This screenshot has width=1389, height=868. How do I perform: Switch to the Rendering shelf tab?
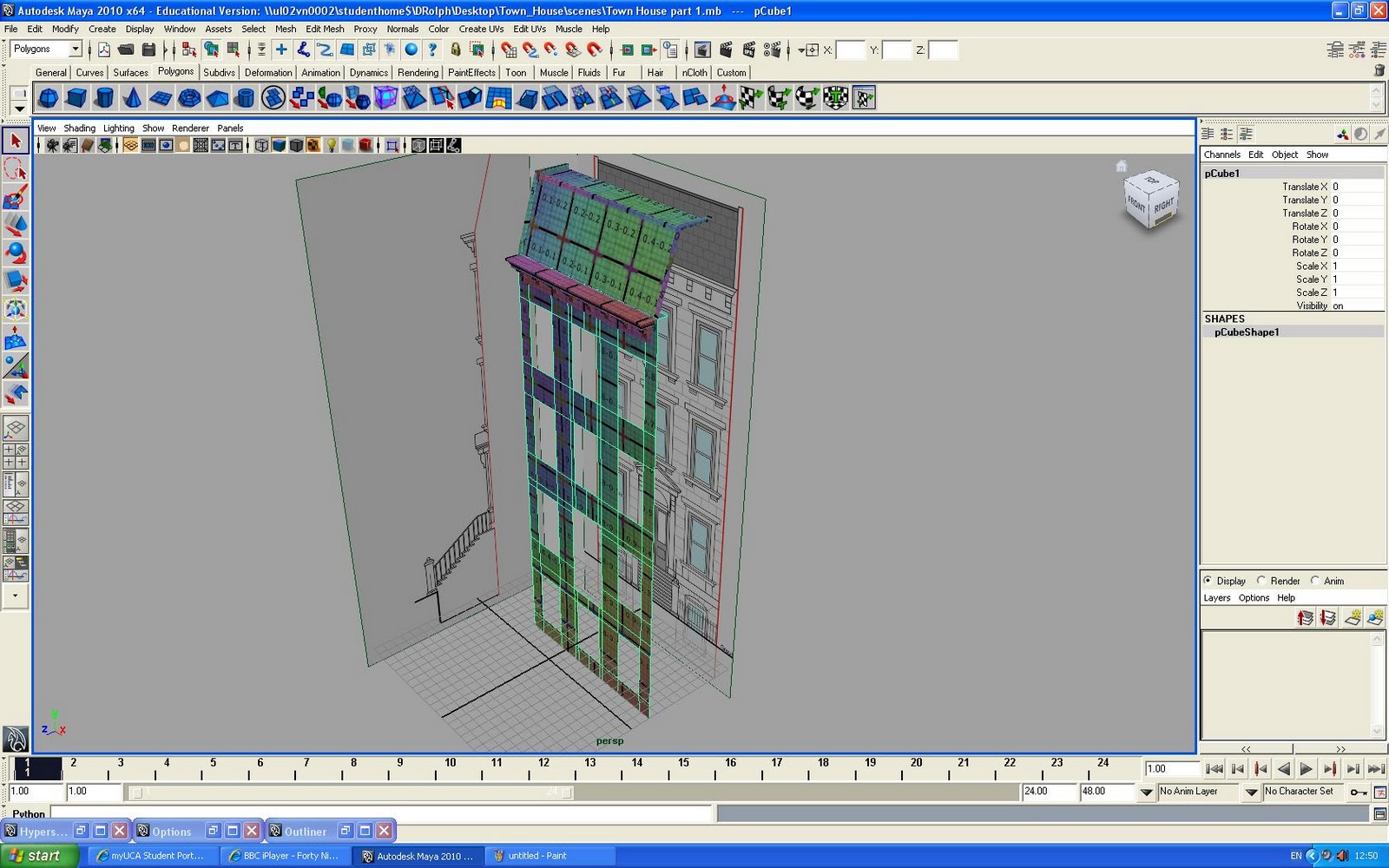pyautogui.click(x=418, y=73)
